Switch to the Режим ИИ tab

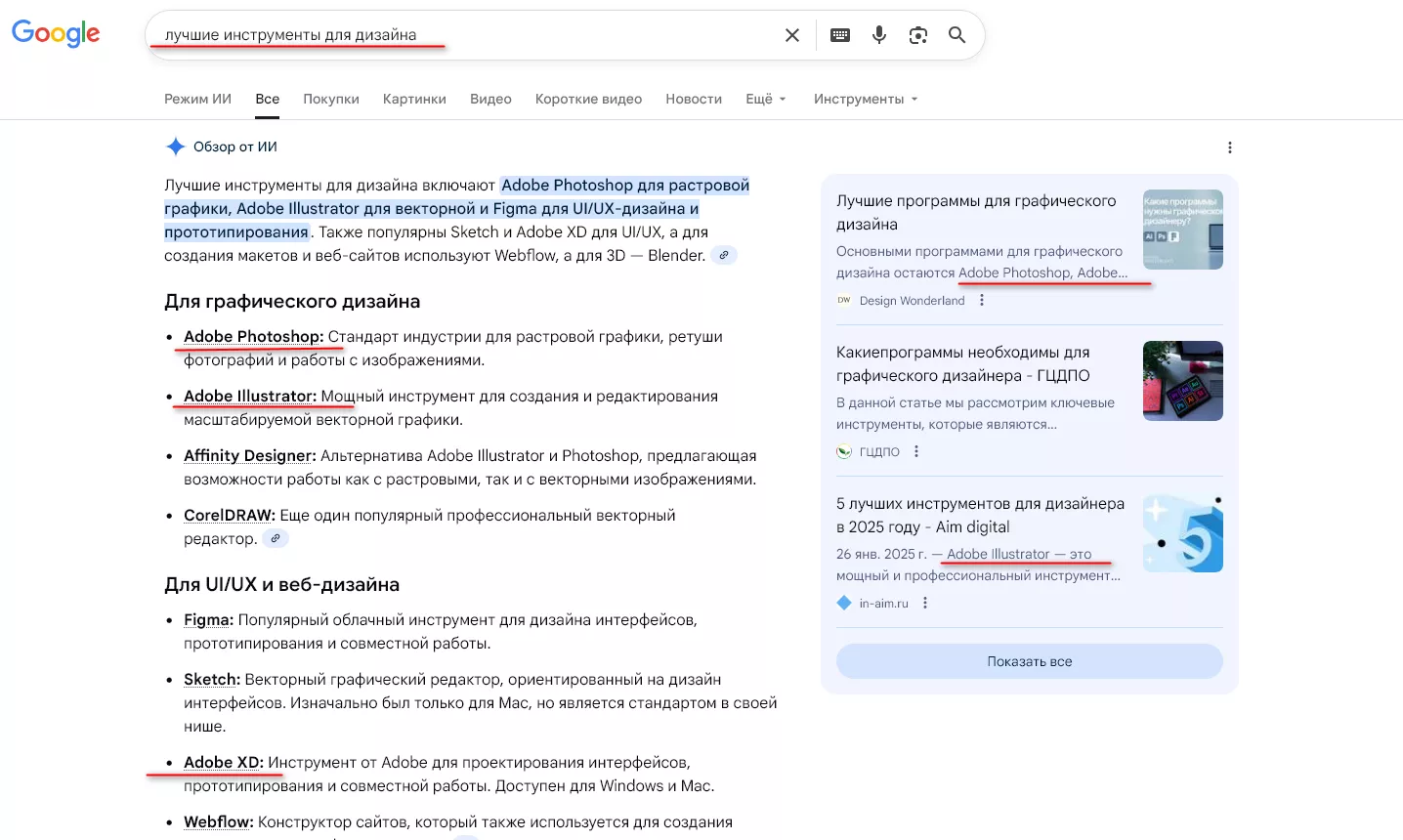[x=197, y=99]
